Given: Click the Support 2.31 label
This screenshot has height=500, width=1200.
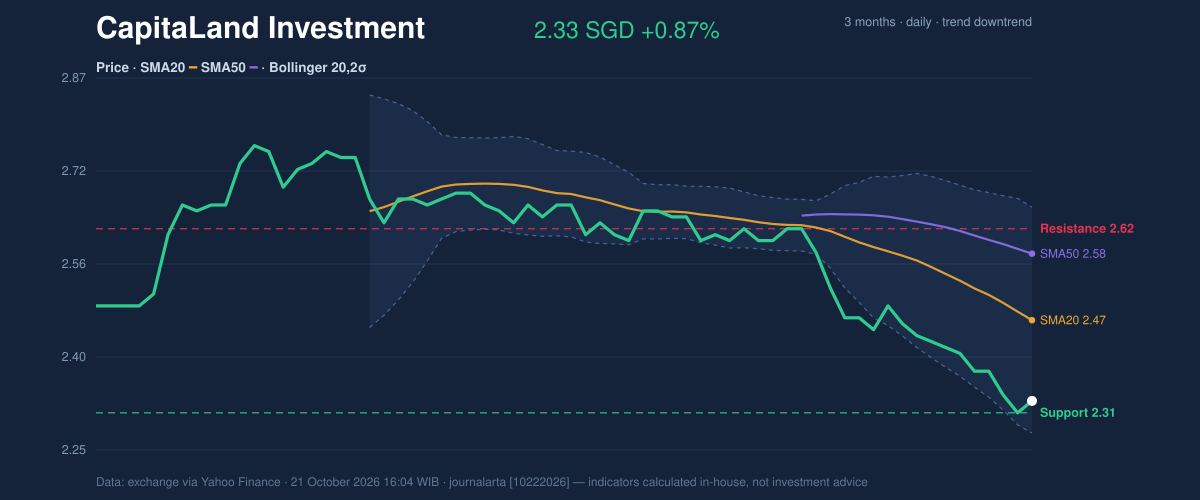Looking at the screenshot, I should point(1078,413).
